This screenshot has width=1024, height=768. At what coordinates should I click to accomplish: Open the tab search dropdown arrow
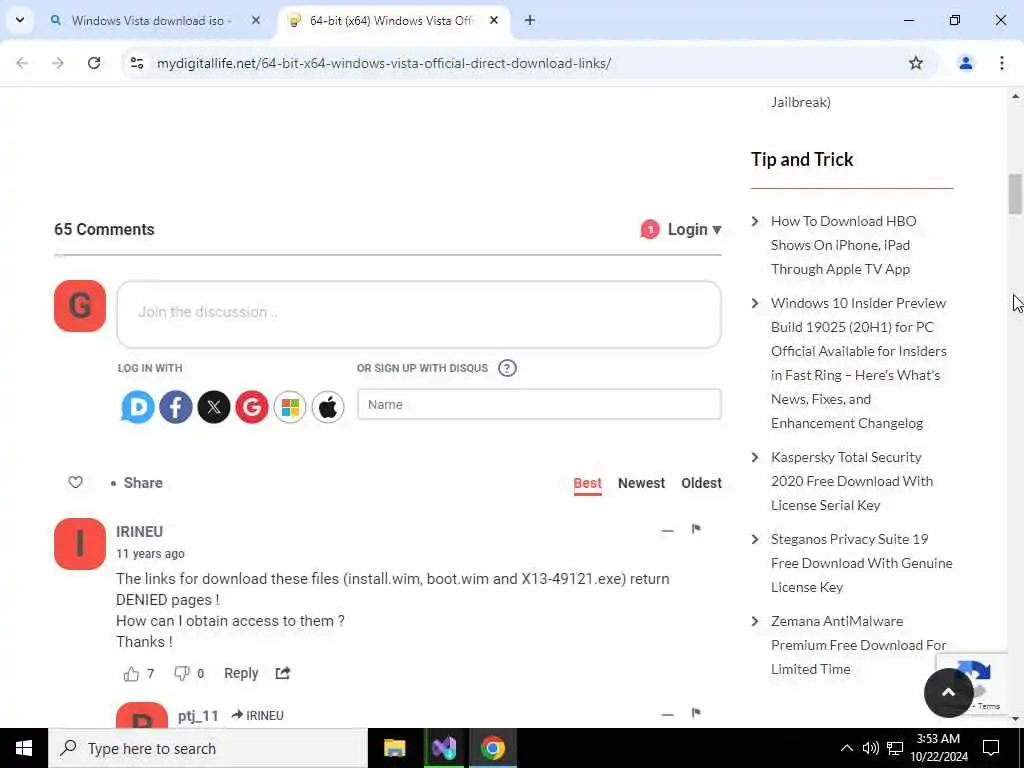[20, 20]
